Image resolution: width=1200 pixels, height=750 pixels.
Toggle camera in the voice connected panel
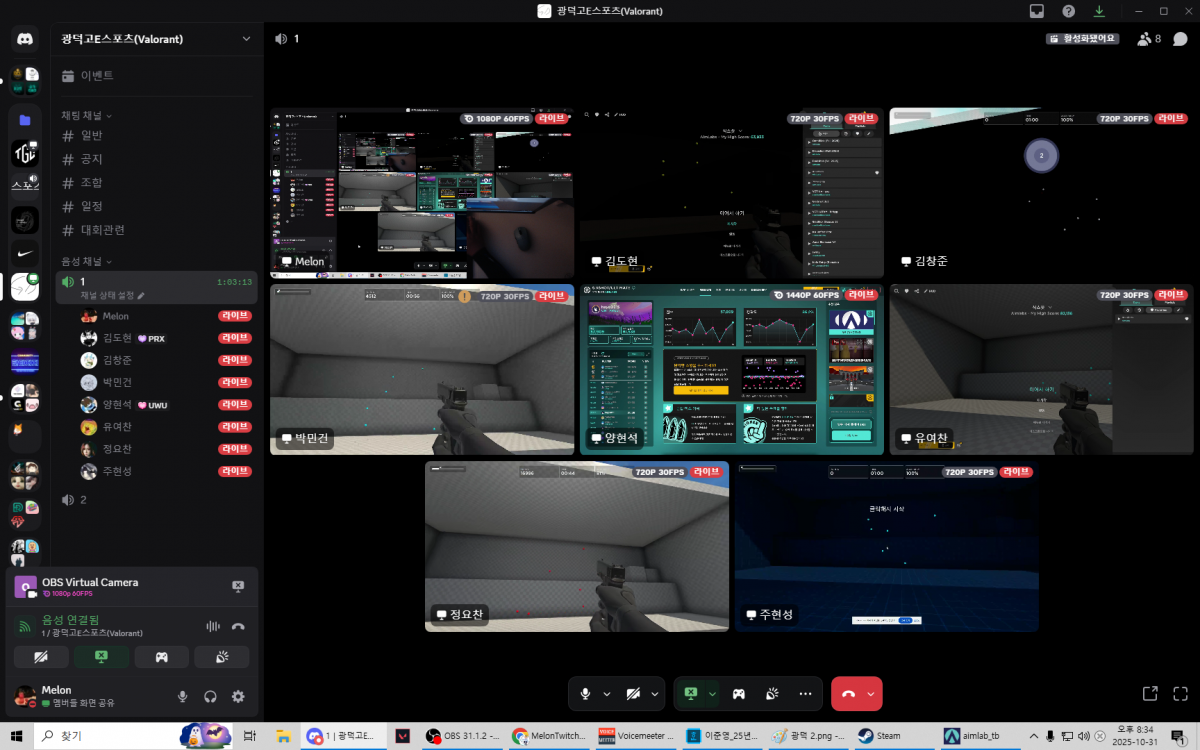41,657
